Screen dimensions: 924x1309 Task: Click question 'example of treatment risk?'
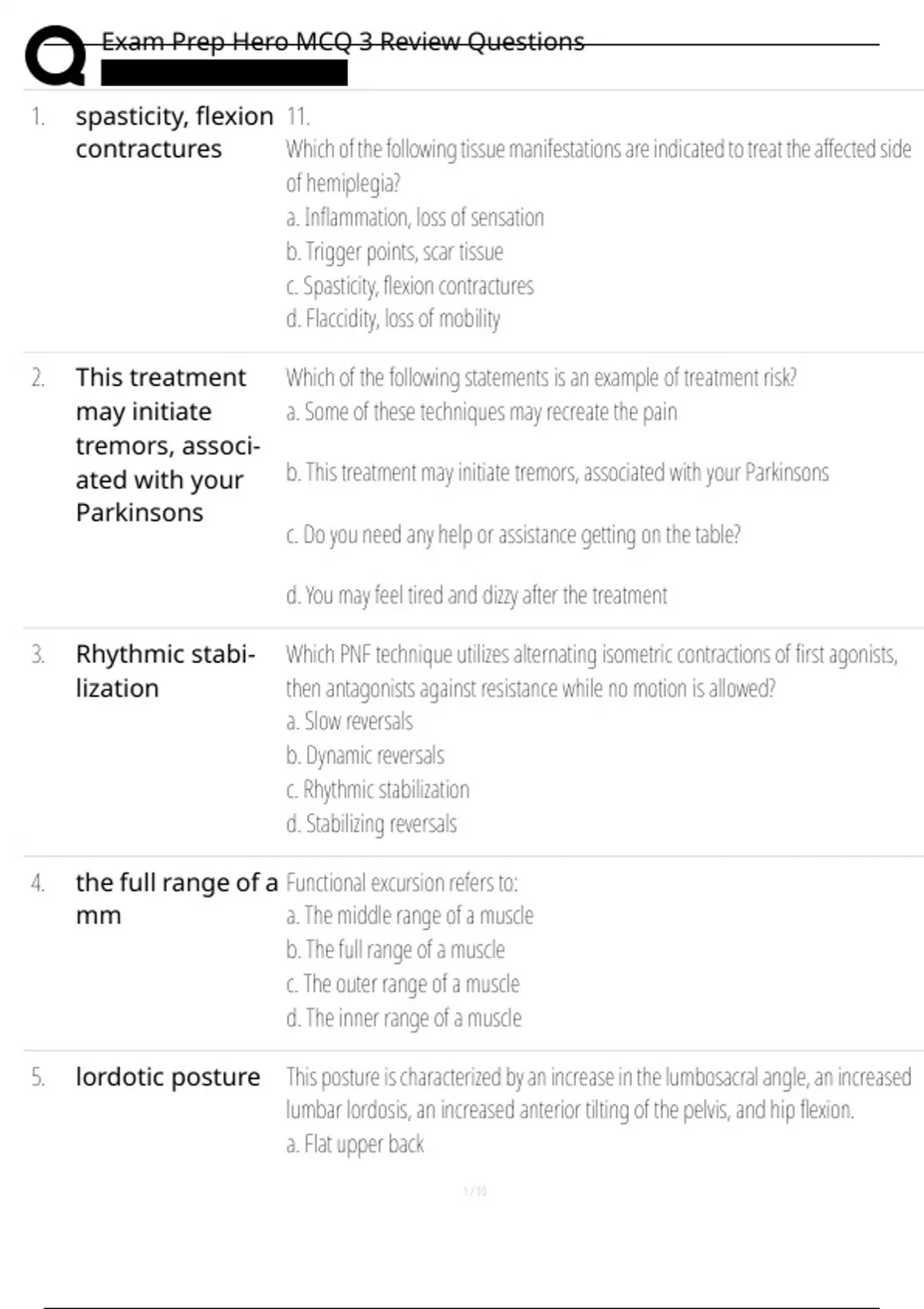coord(541,377)
